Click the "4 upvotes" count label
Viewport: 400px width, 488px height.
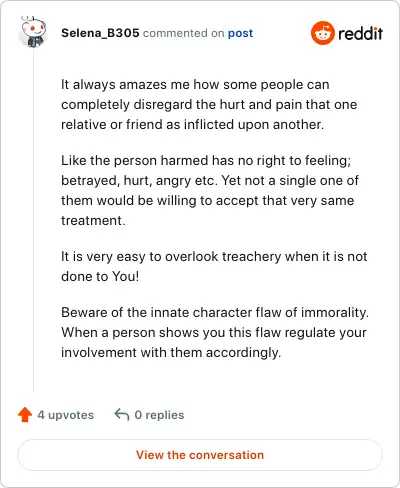click(66, 415)
